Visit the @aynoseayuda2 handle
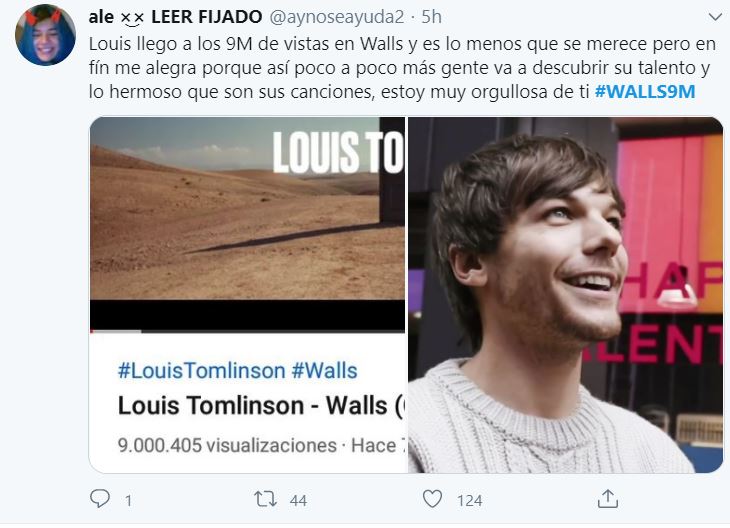Image resolution: width=730 pixels, height=528 pixels. pos(337,17)
